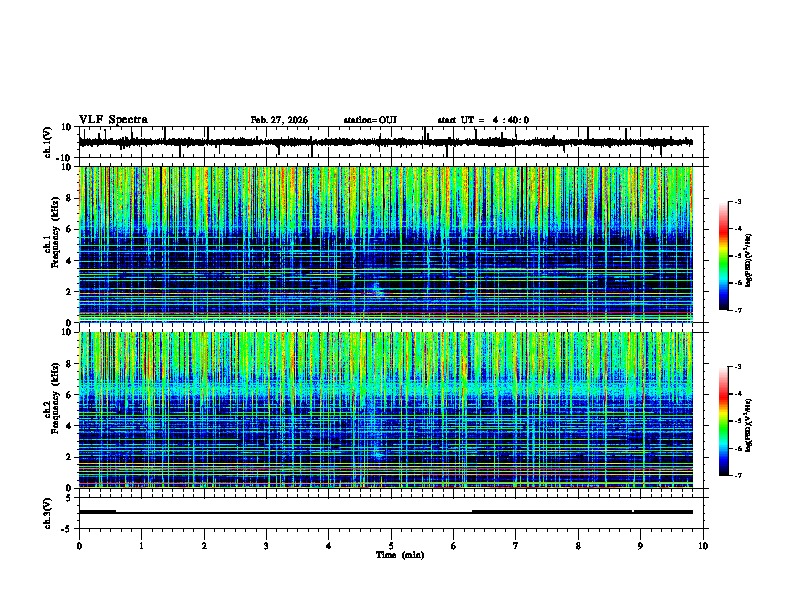Click the "-5" tick of ch.3(V) axis
This screenshot has width=792, height=612.
[x=67, y=529]
